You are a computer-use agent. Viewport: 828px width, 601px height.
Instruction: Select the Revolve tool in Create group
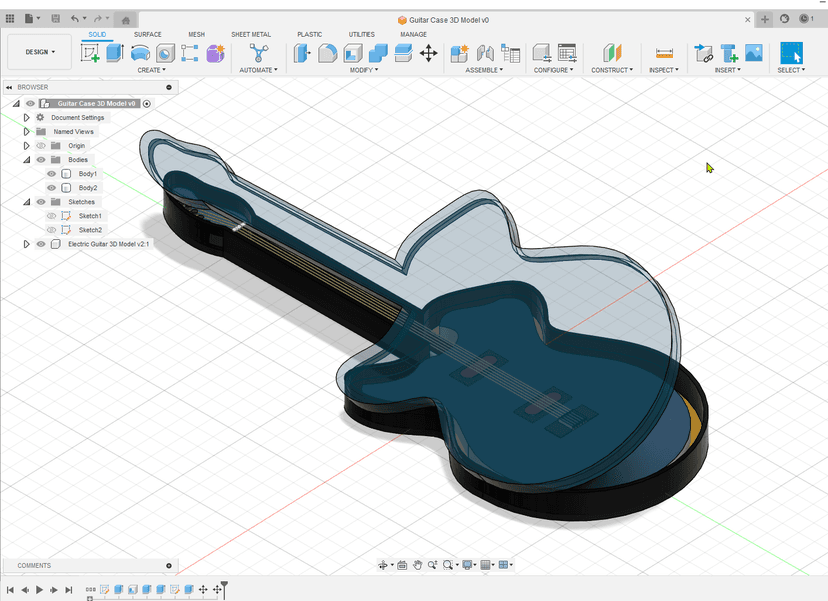point(141,53)
